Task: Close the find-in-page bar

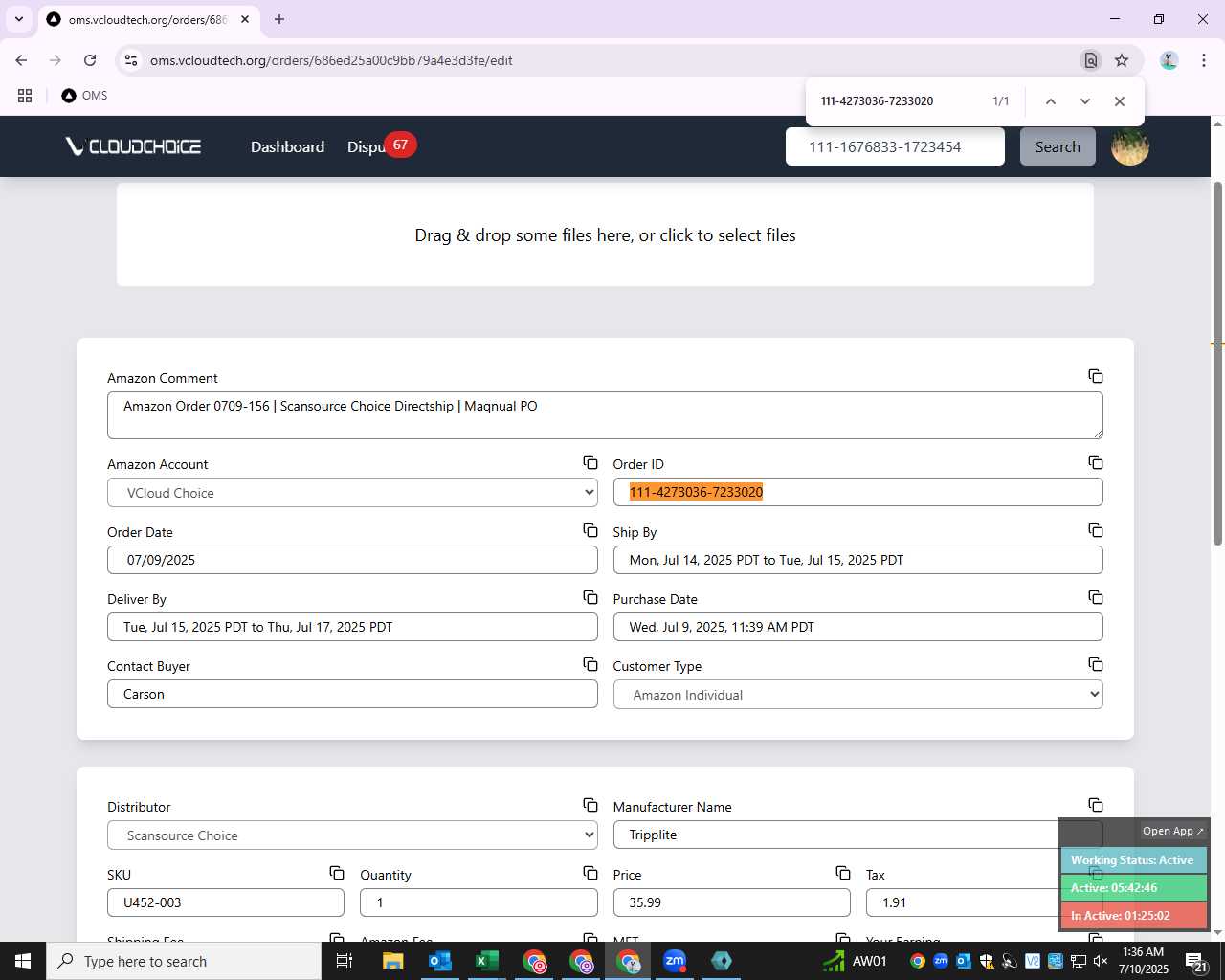Action: pyautogui.click(x=1119, y=101)
